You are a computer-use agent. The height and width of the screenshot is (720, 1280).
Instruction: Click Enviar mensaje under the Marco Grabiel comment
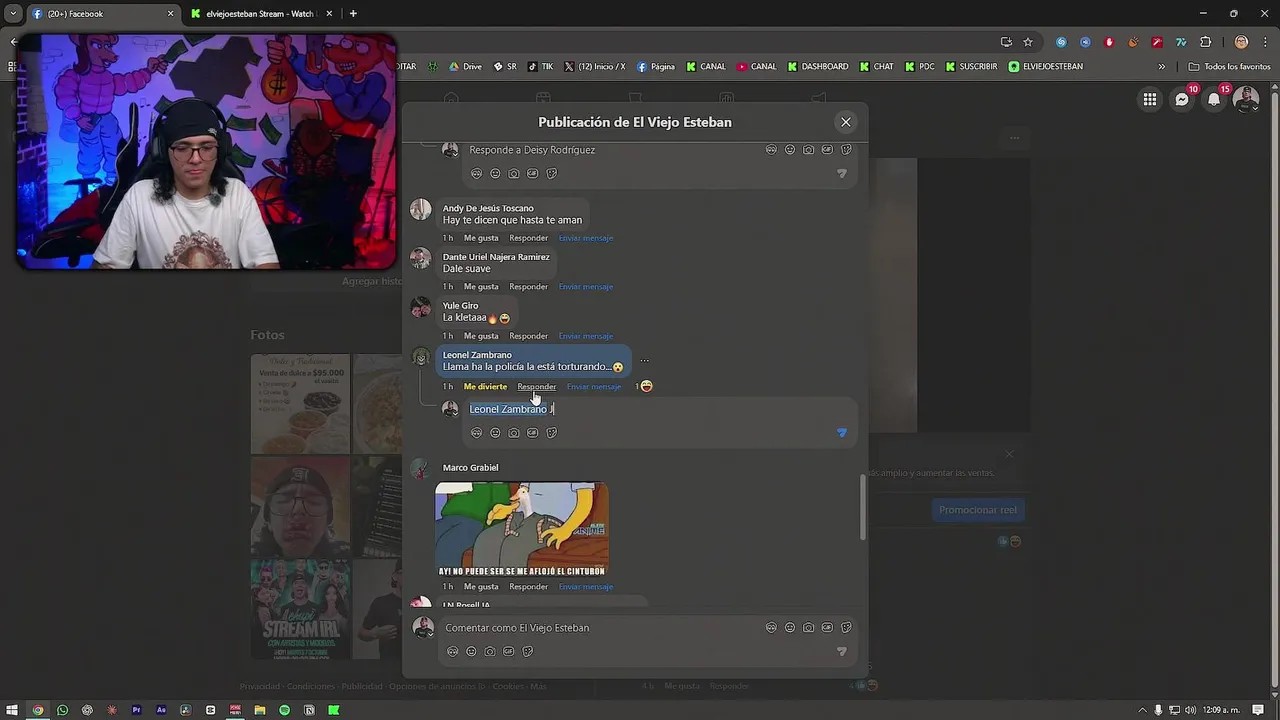coord(586,587)
